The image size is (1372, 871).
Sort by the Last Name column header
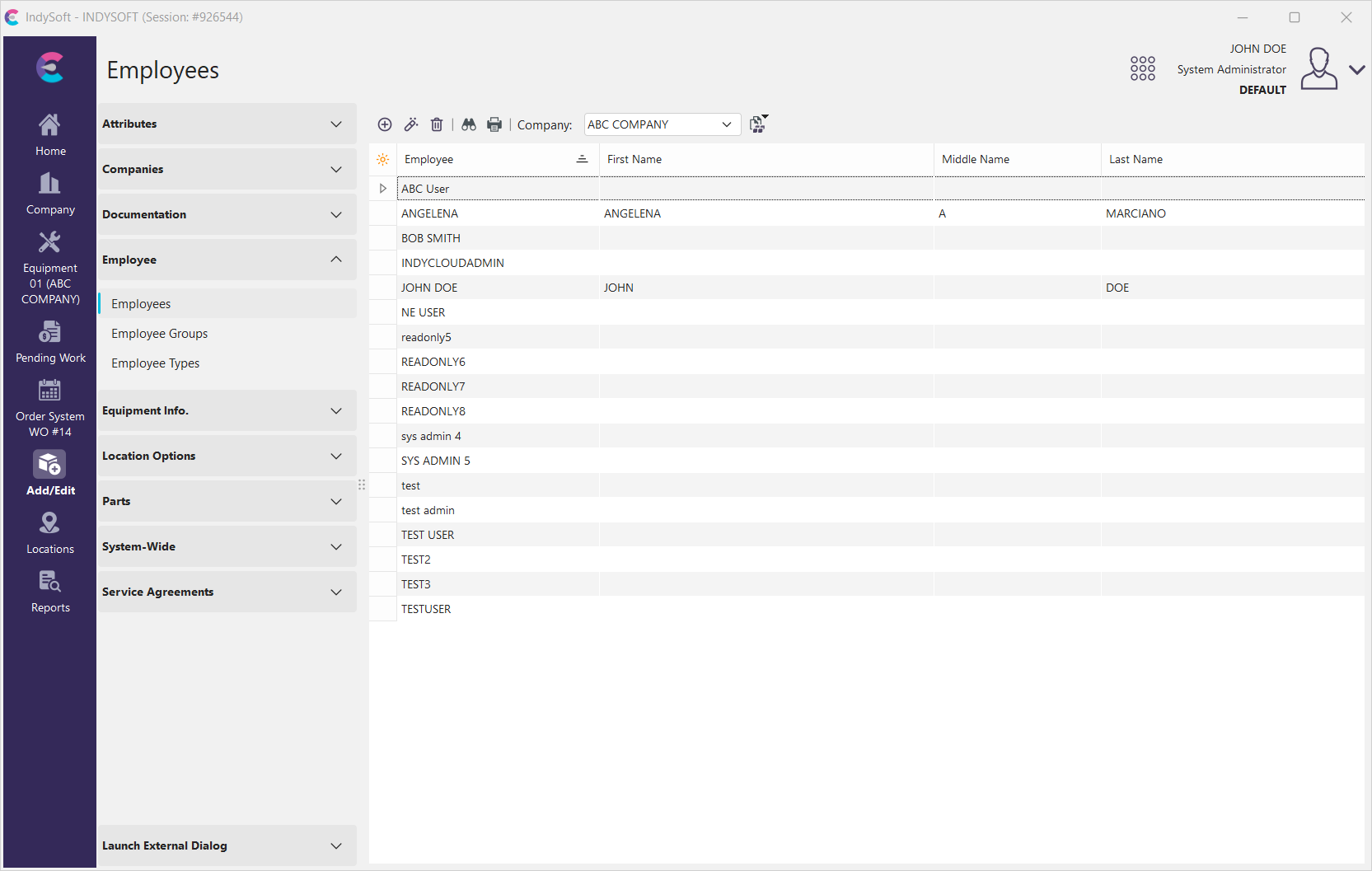(1136, 160)
